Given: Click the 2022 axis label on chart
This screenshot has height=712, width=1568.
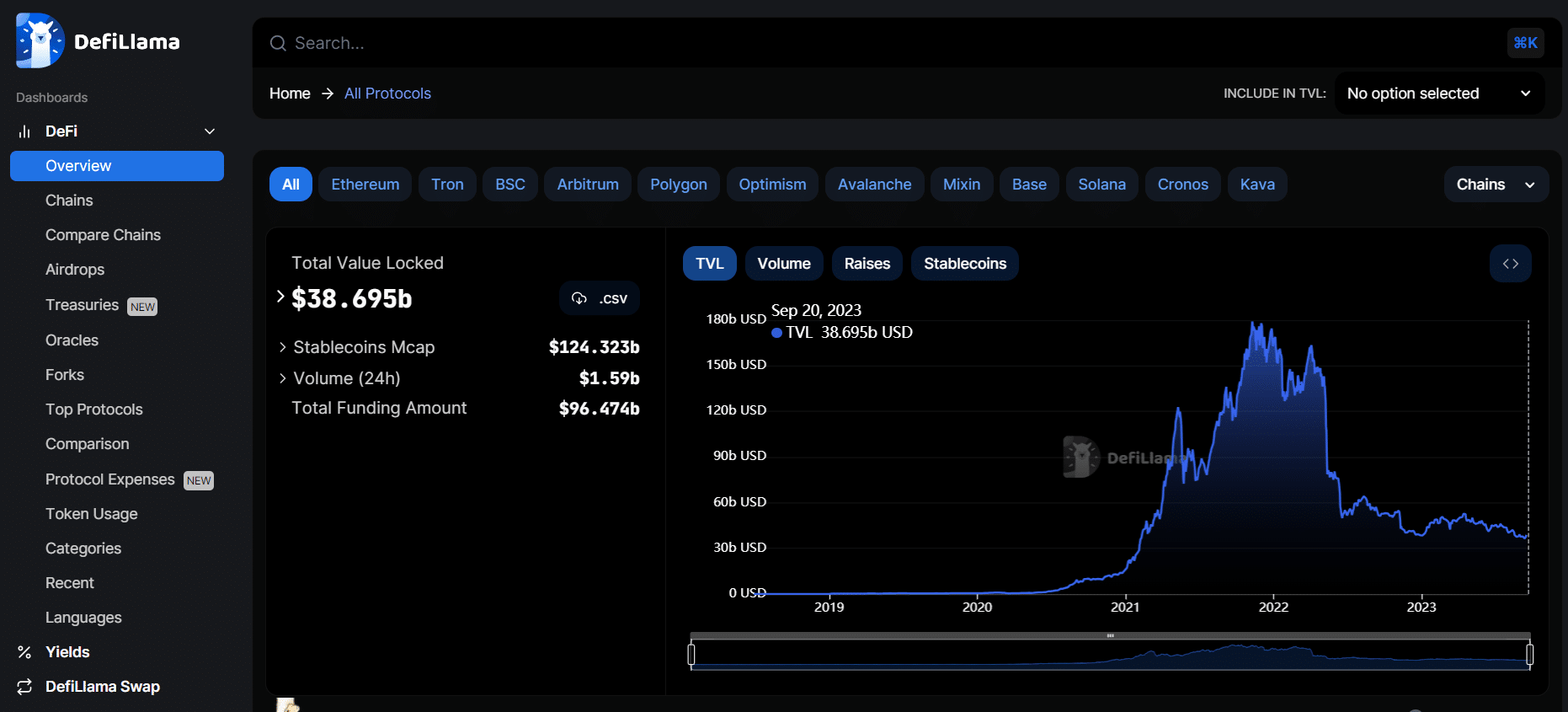Looking at the screenshot, I should (1273, 607).
